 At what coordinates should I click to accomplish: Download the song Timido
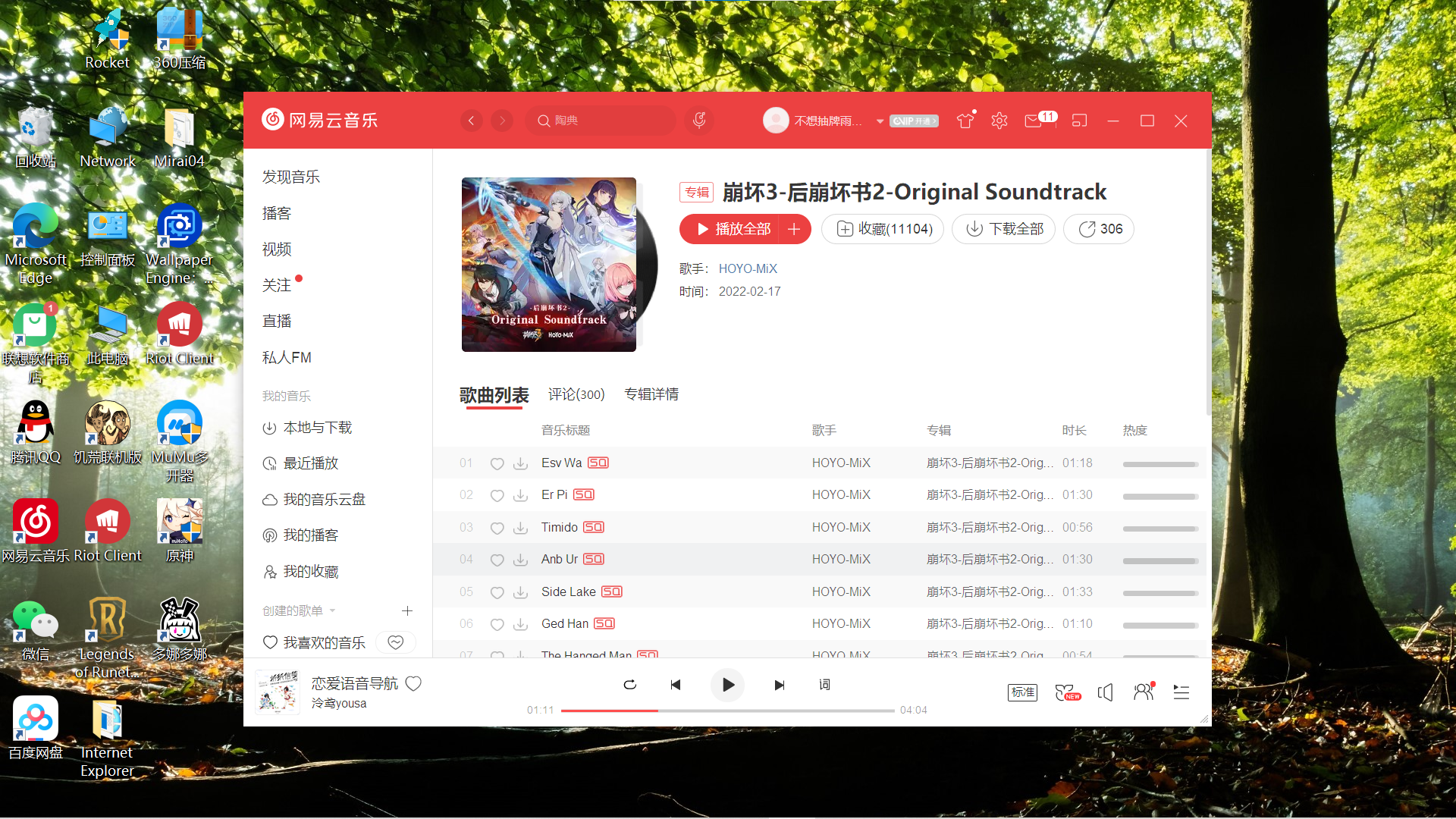click(x=520, y=528)
